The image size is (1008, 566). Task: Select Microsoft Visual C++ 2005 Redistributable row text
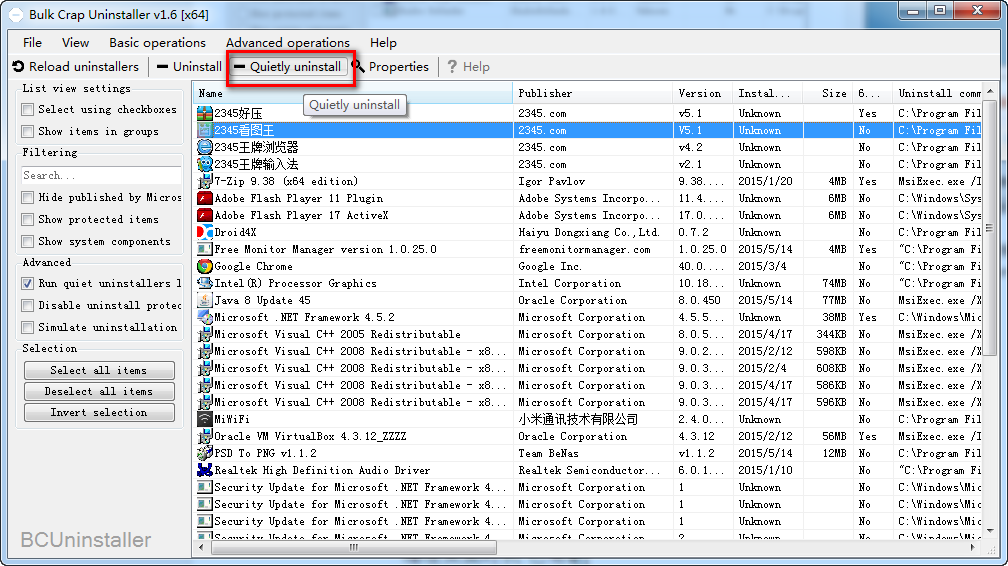pyautogui.click(x=338, y=334)
